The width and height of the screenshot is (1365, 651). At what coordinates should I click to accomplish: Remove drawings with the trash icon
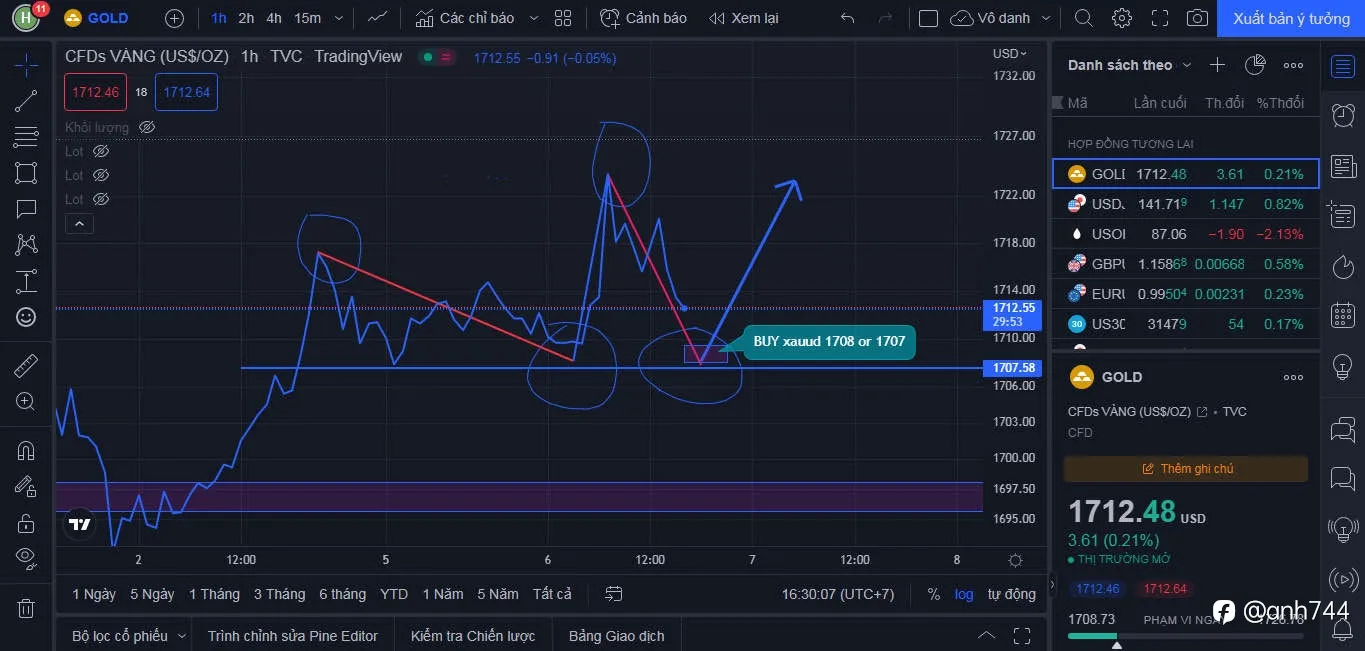26,608
